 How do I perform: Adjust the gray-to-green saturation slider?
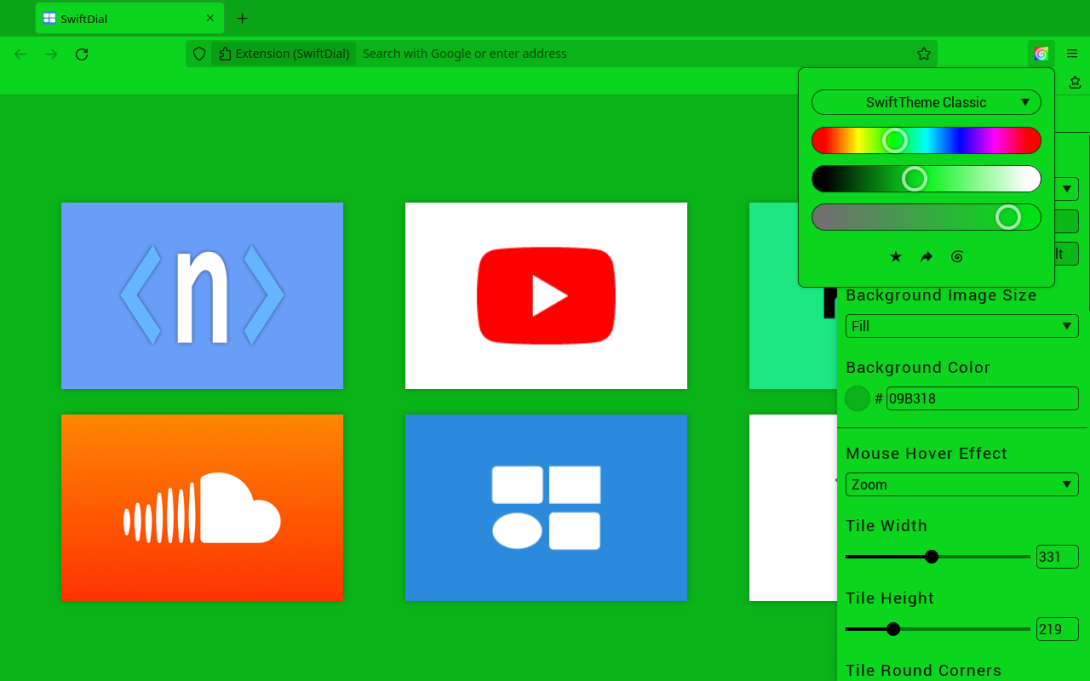click(926, 217)
